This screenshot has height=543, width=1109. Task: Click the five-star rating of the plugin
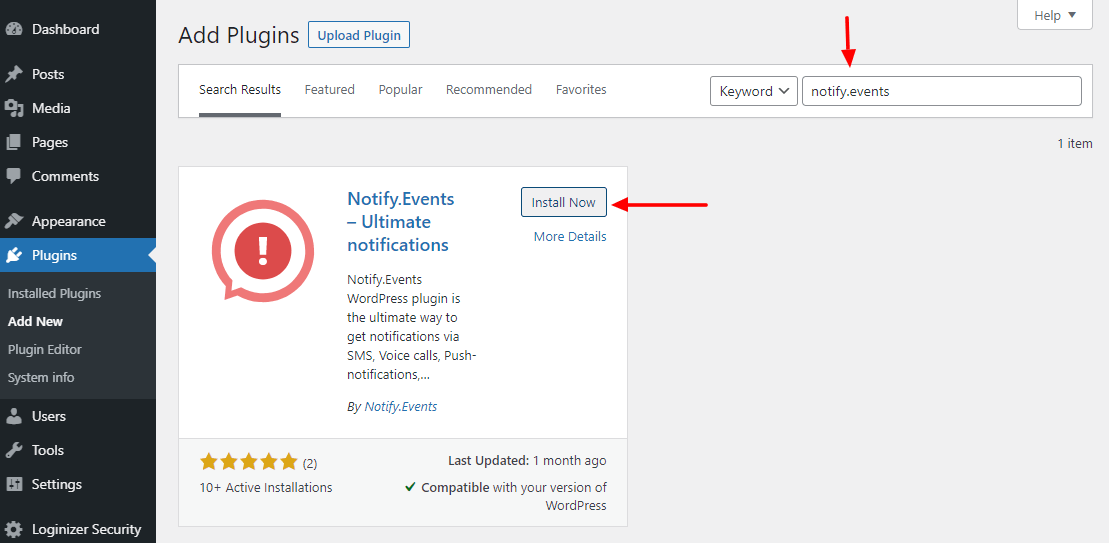249,463
